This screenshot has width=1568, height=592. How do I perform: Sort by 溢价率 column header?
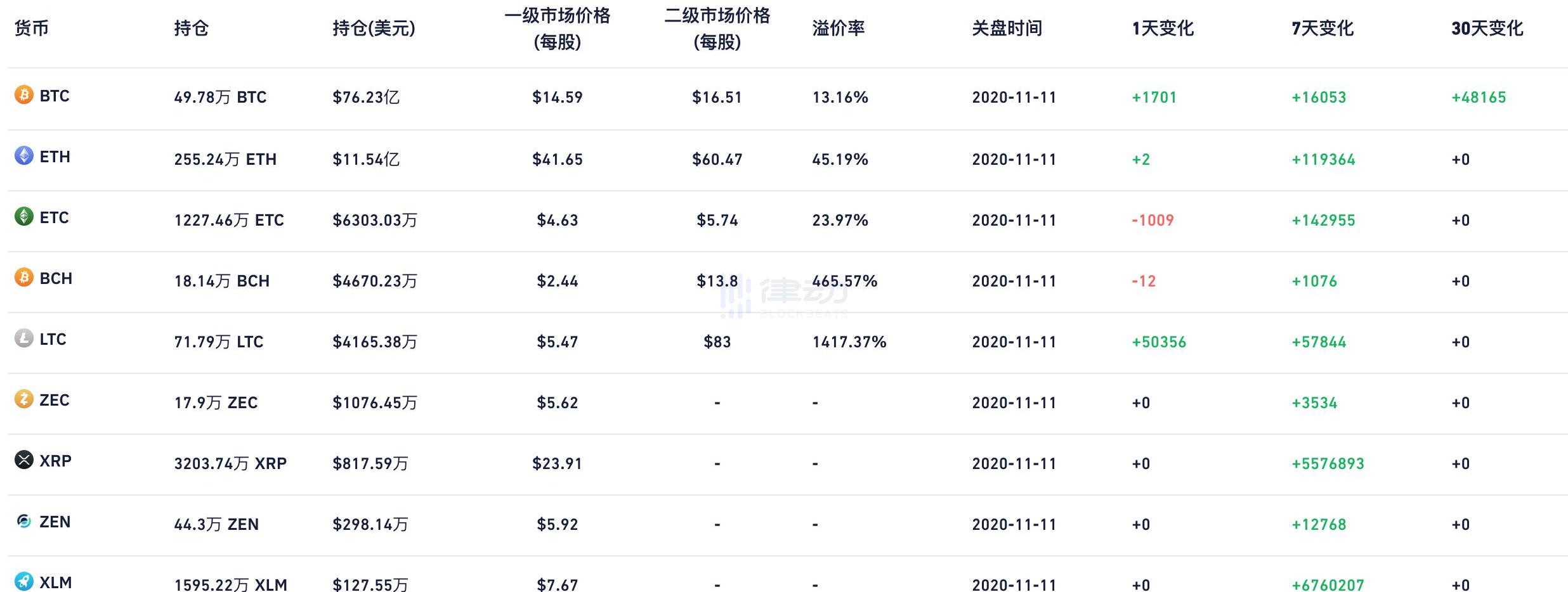coord(838,29)
